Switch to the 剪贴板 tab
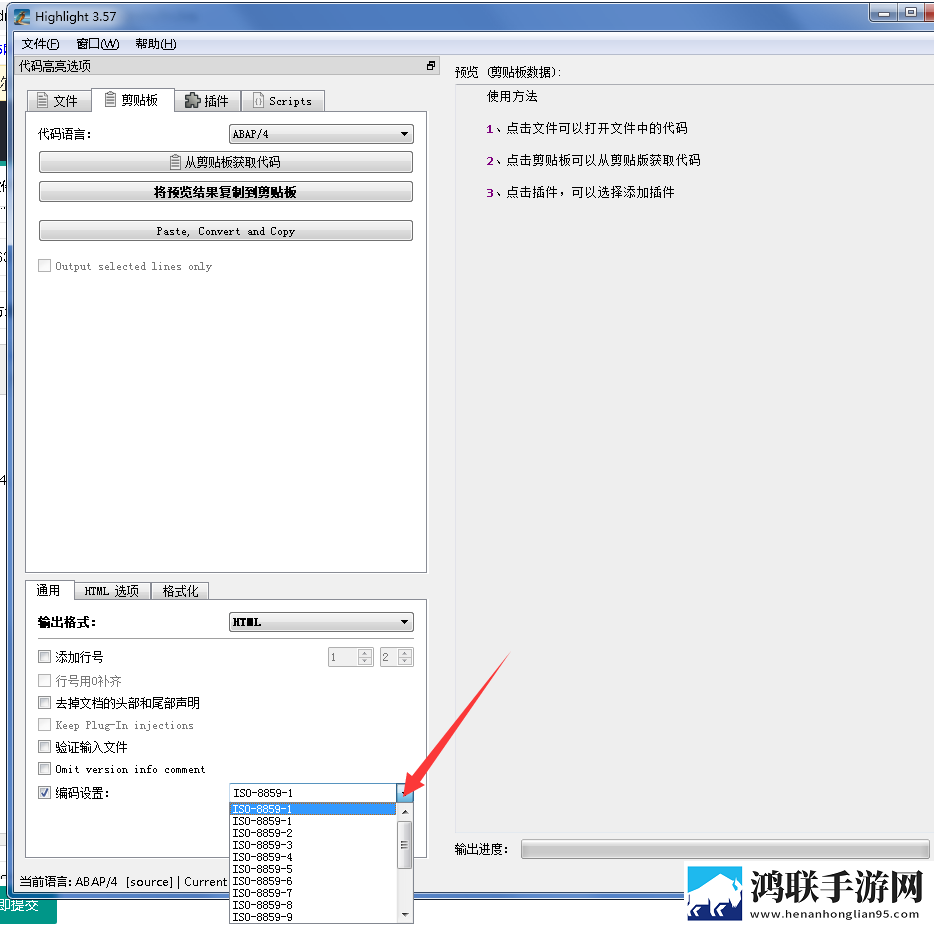 pyautogui.click(x=133, y=99)
